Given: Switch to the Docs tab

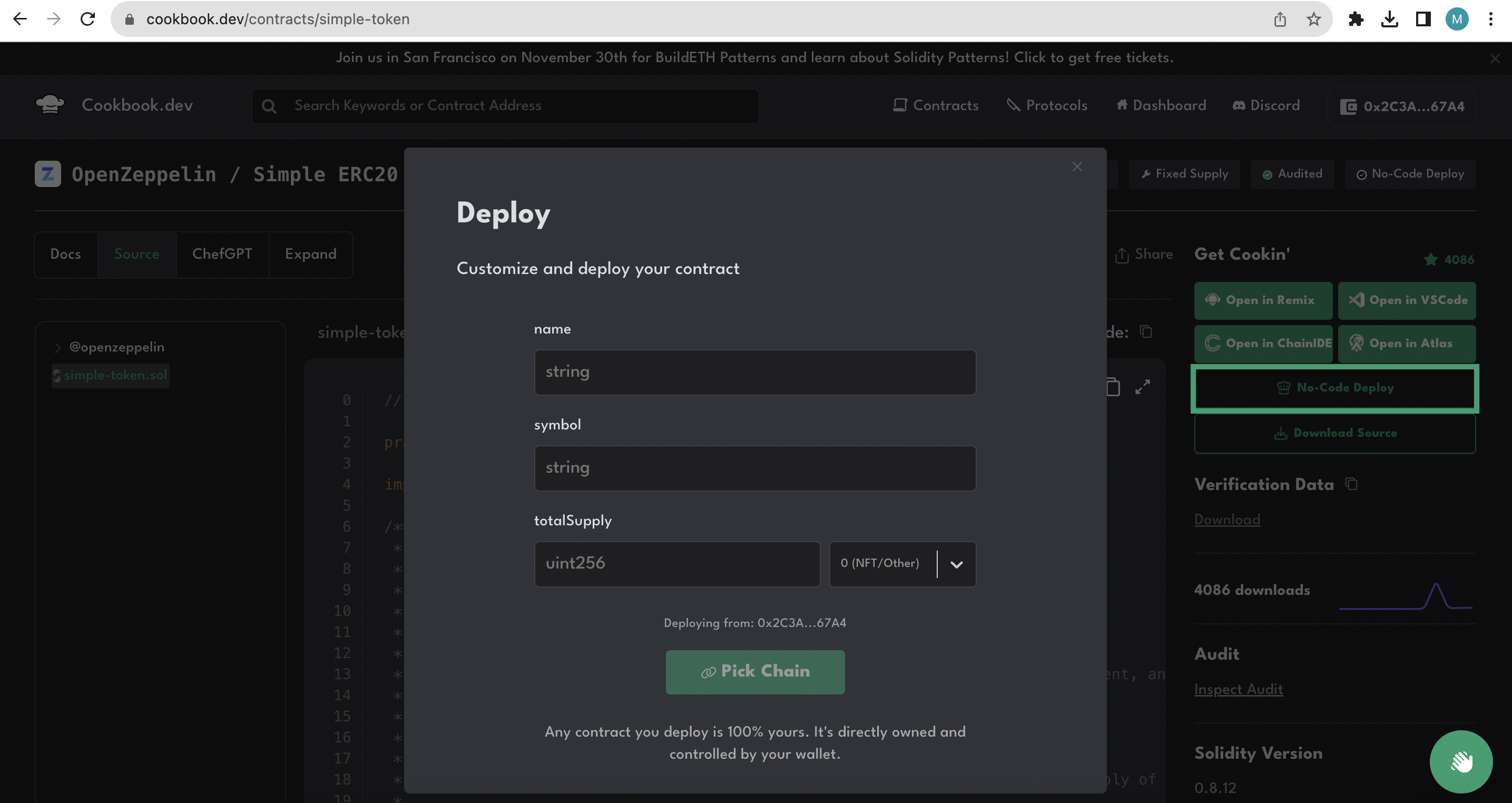Looking at the screenshot, I should click(x=65, y=254).
